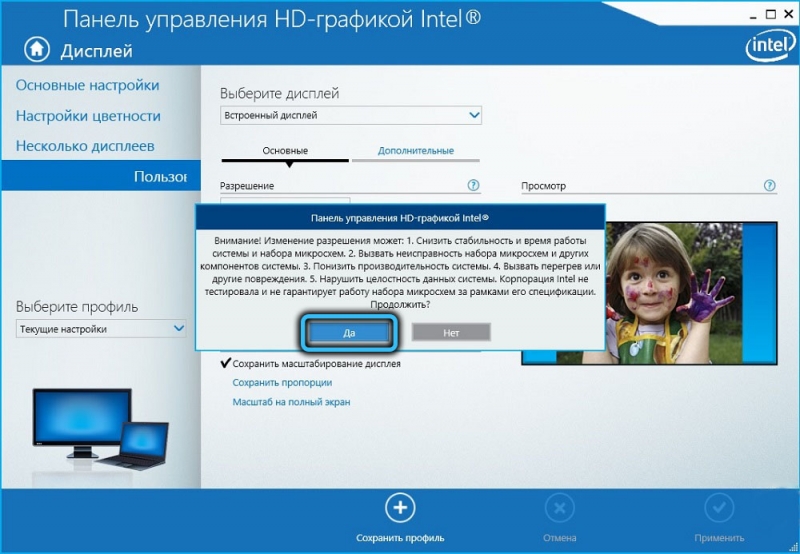Confirm with the Да button
The height and width of the screenshot is (554, 800).
349,333
